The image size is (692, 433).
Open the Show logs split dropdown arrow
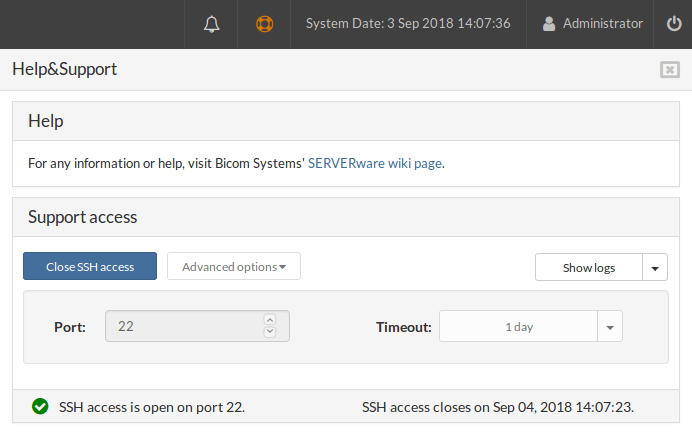point(655,267)
